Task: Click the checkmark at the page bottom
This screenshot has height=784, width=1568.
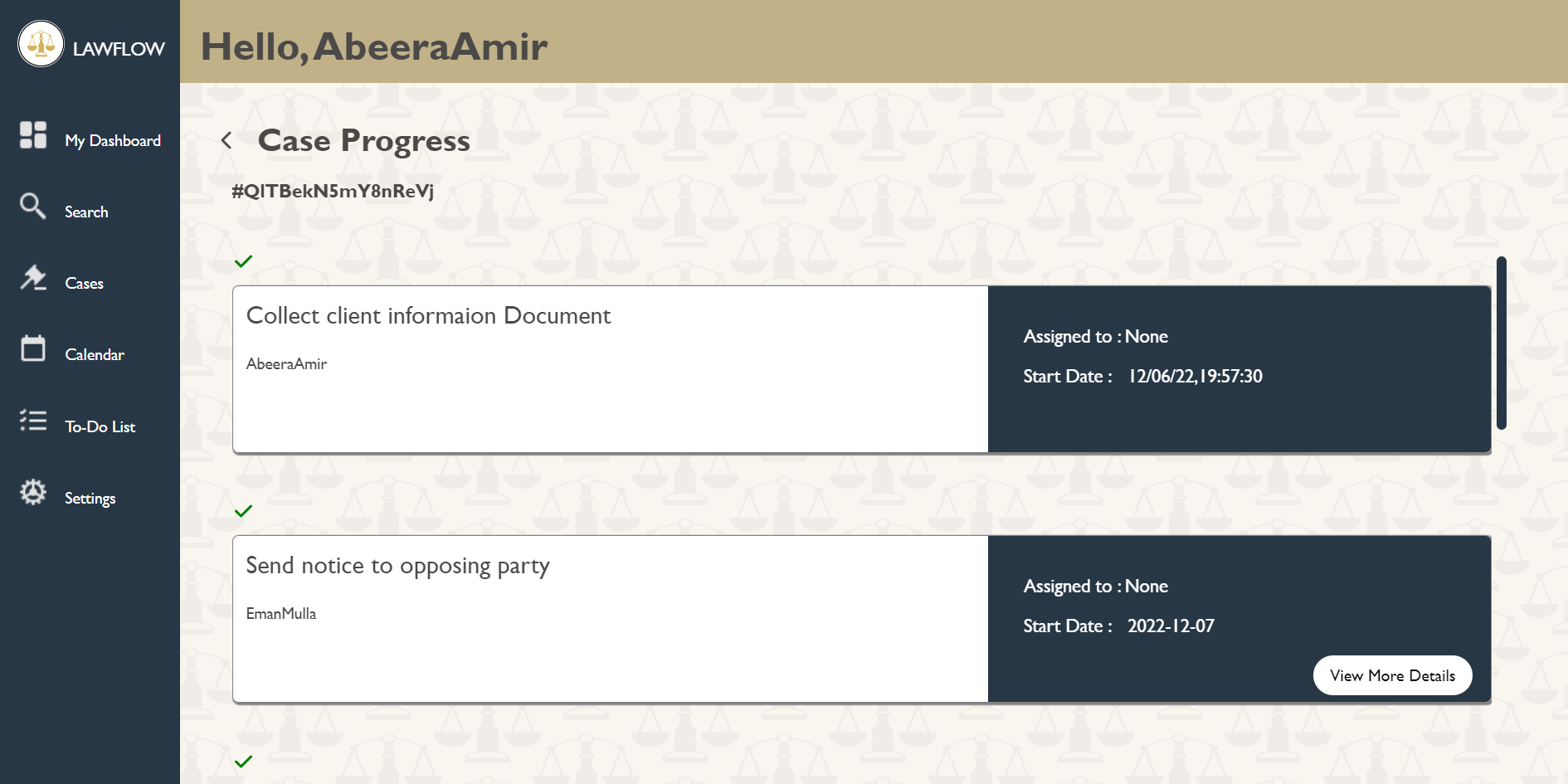Action: point(243,761)
